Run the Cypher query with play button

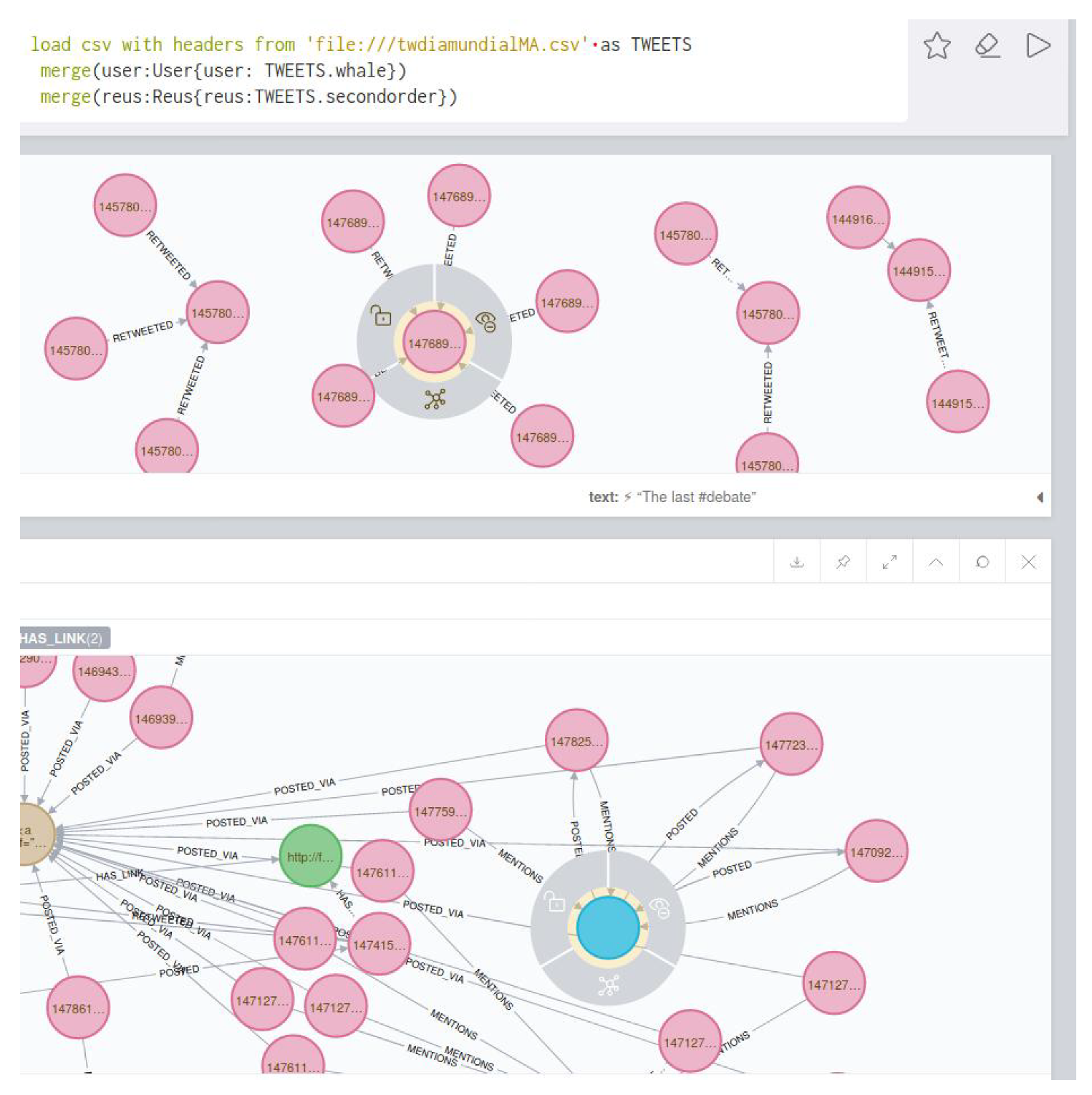1038,46
